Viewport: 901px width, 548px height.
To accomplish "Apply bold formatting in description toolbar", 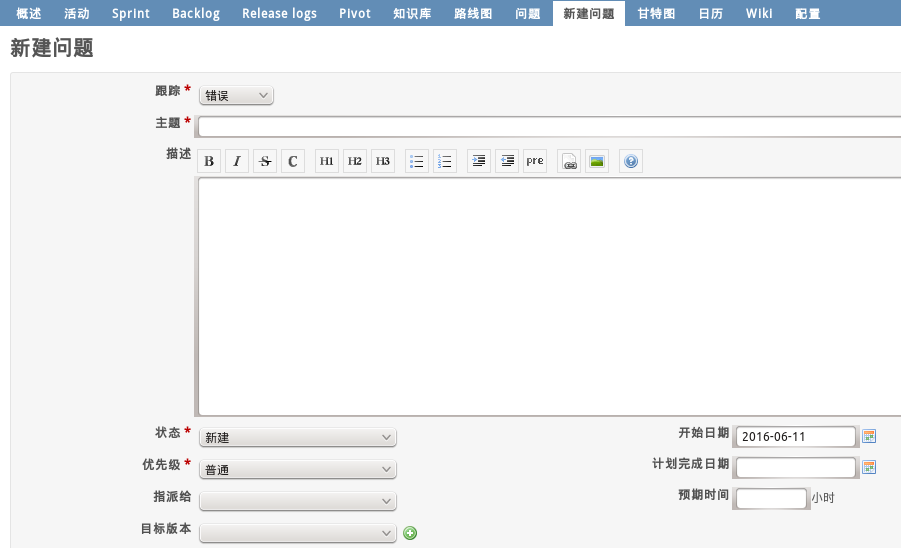I will pos(209,161).
